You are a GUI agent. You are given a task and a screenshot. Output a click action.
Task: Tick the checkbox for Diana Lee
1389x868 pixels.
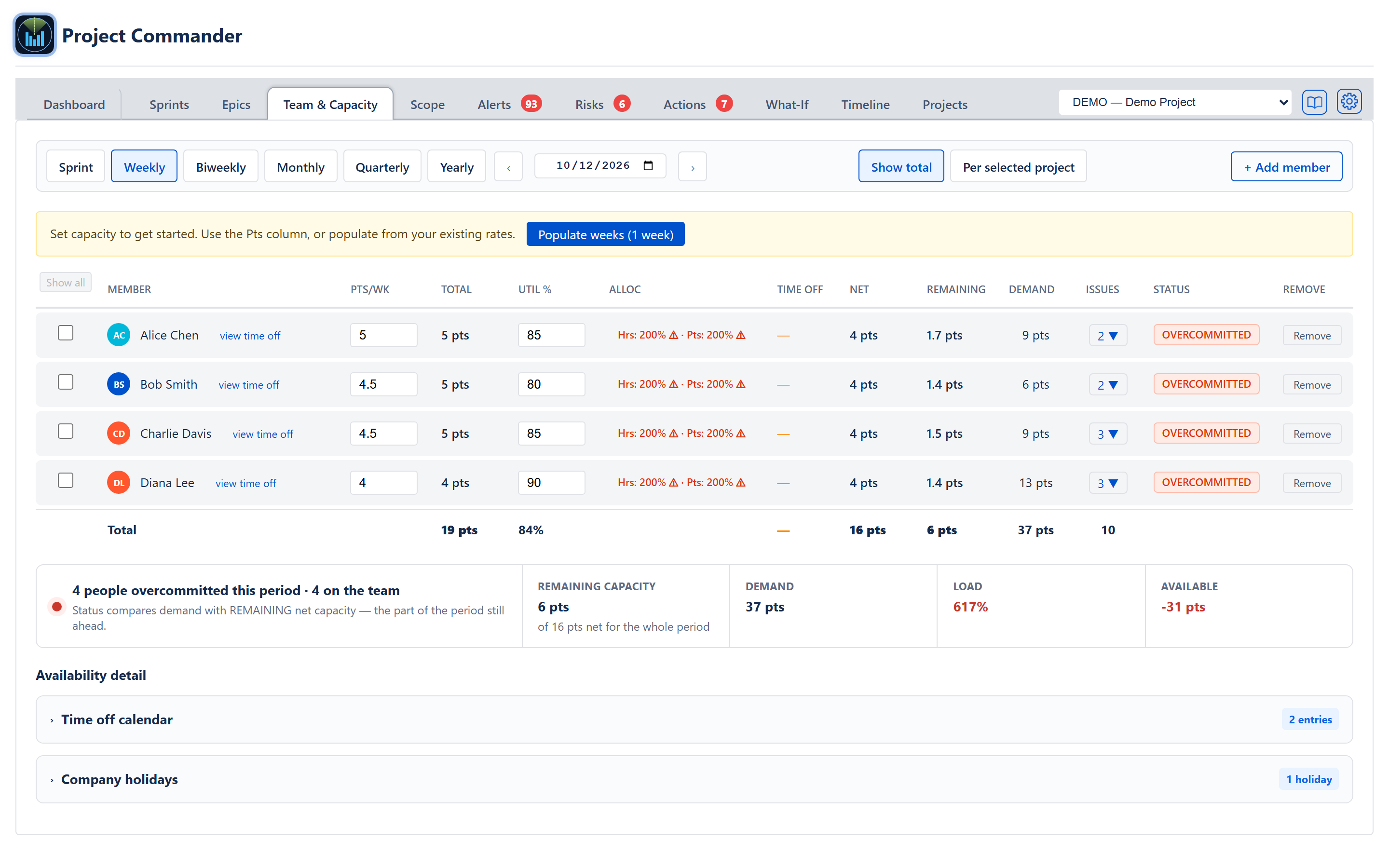pyautogui.click(x=66, y=480)
